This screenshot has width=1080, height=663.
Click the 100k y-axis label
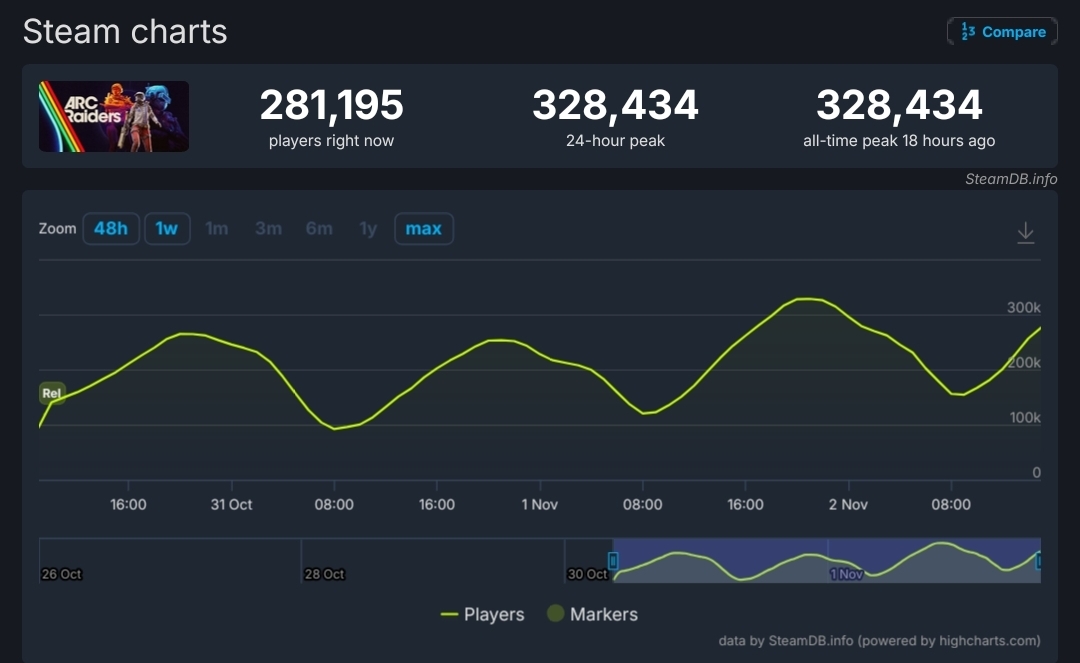pos(1025,418)
